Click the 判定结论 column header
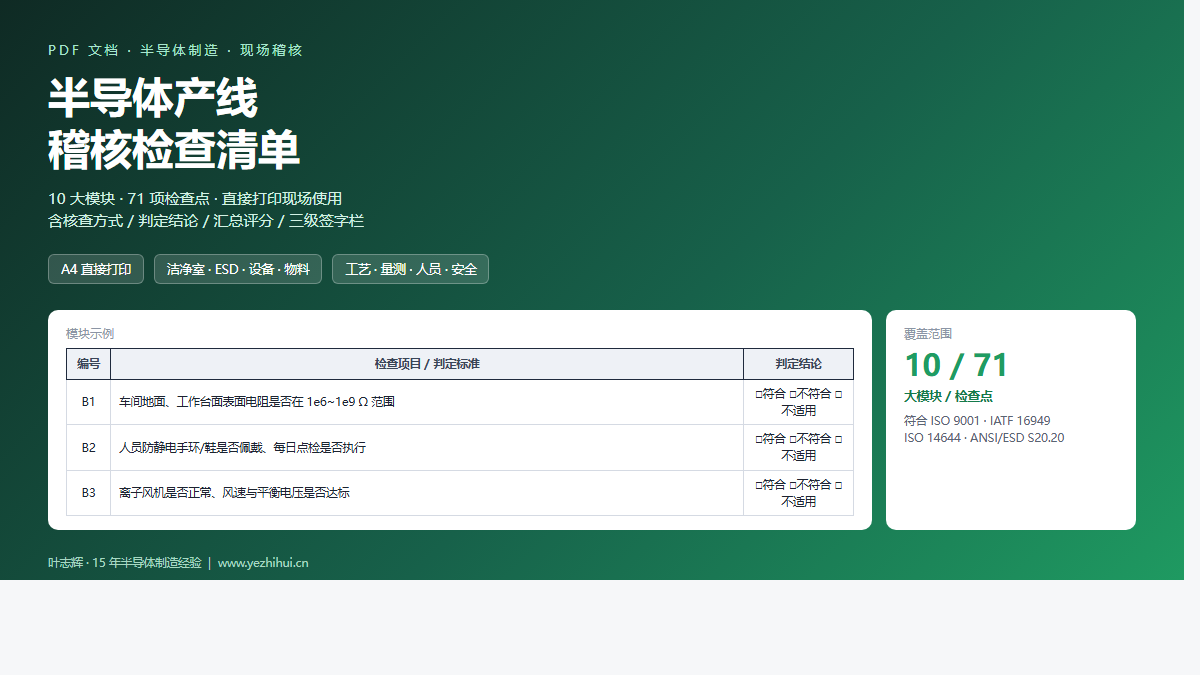This screenshot has height=675, width=1200. pyautogui.click(x=799, y=364)
